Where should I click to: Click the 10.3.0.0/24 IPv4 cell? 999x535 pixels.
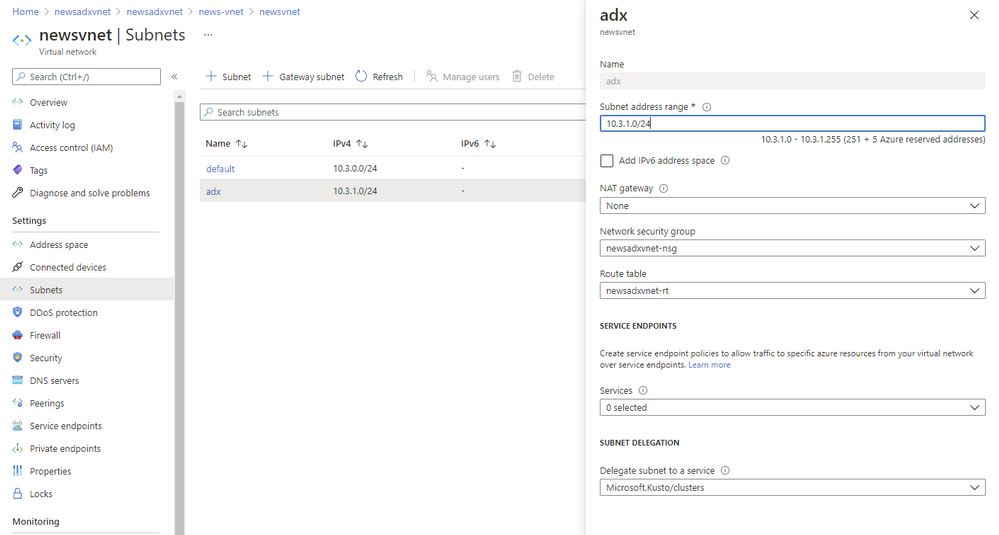[355, 168]
